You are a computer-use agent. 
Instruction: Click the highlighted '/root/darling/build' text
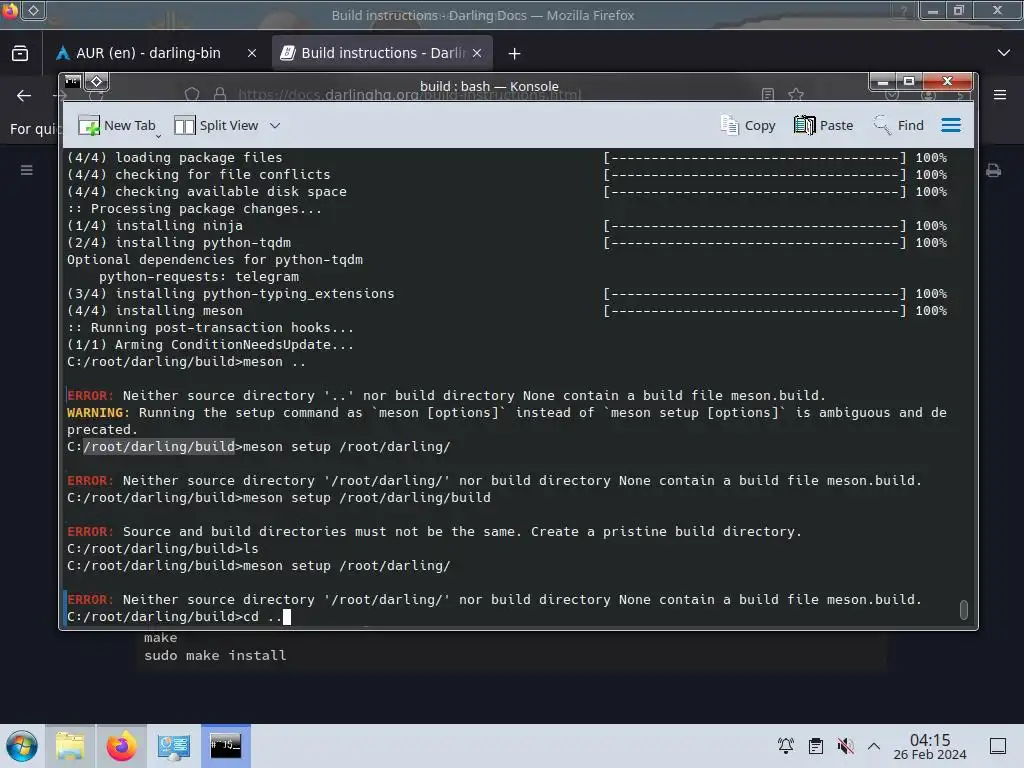coord(159,447)
